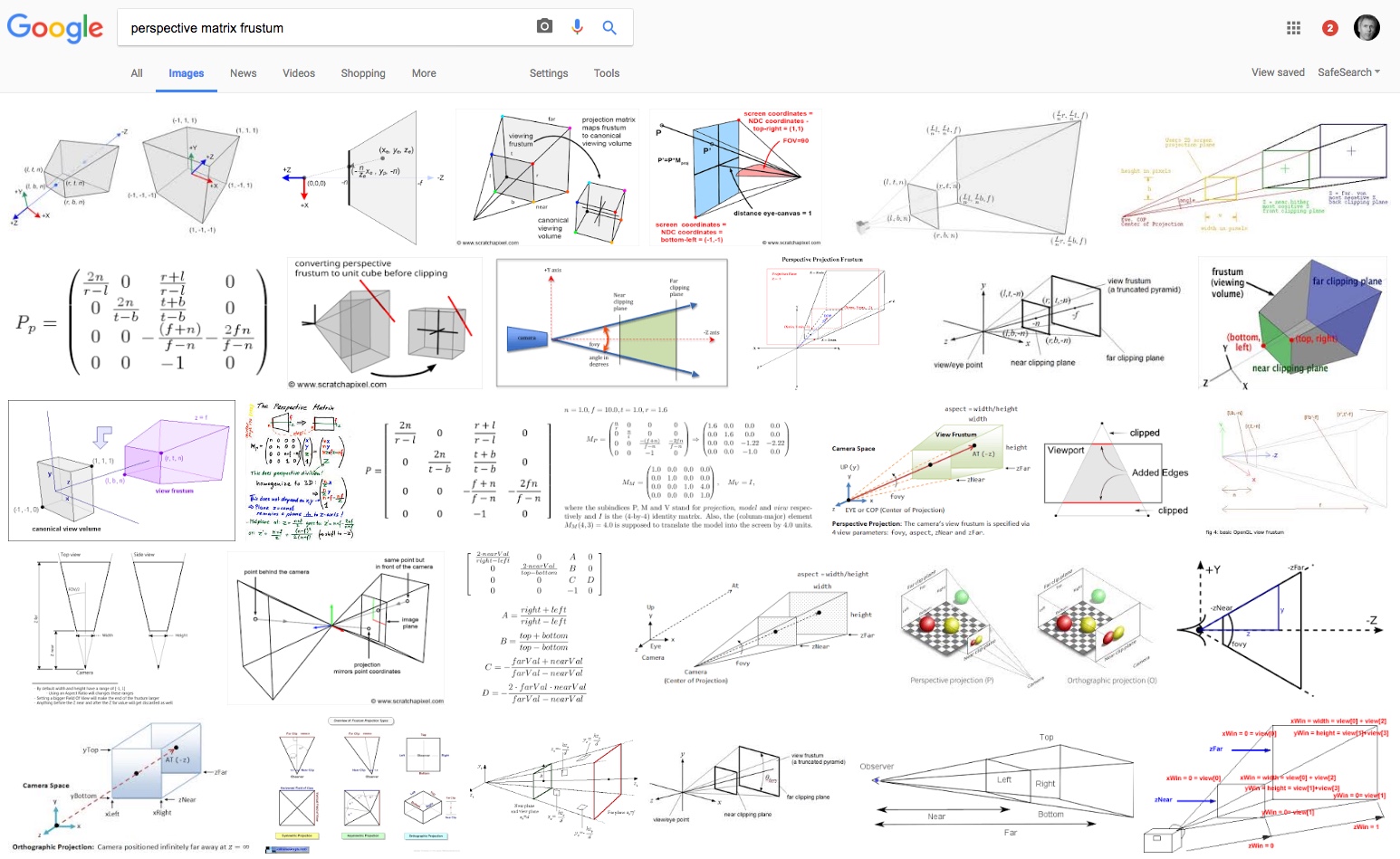Open the View saved link
This screenshot has height=859, width=1400.
pos(1278,72)
